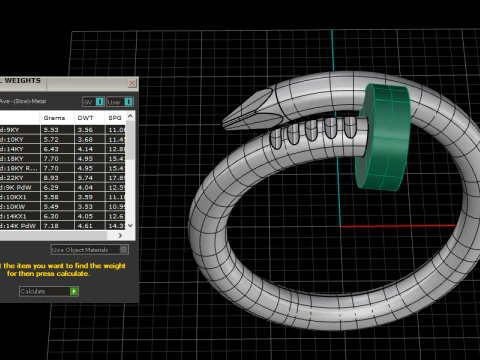Image resolution: width=480 pixels, height=360 pixels.
Task: Click Grams value 6.43
Action: [x=51, y=149]
